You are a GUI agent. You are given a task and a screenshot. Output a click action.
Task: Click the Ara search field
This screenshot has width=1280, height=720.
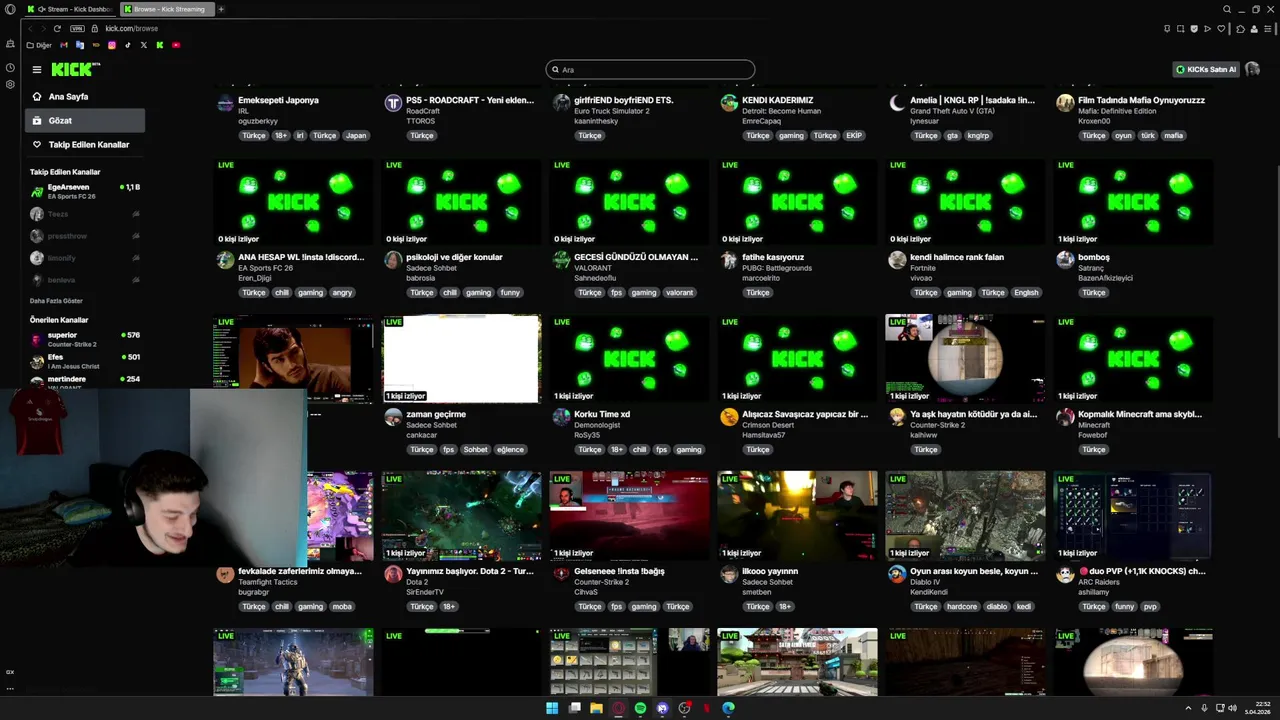(x=650, y=70)
